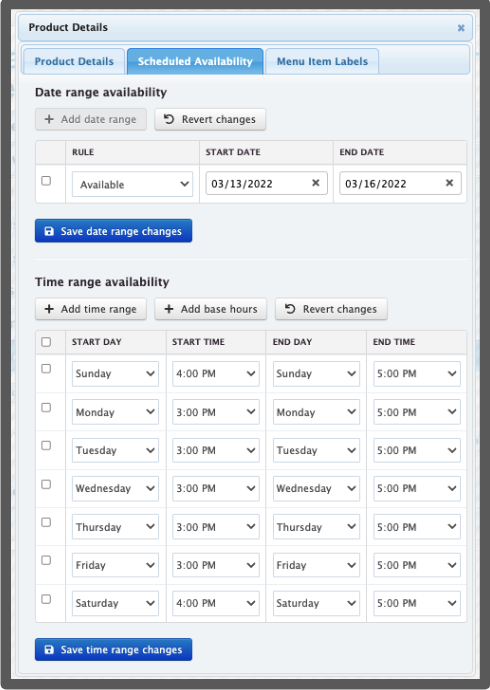Screen dimensions: 490x690
Task: Open the Available rule dropdown
Action: pos(132,184)
